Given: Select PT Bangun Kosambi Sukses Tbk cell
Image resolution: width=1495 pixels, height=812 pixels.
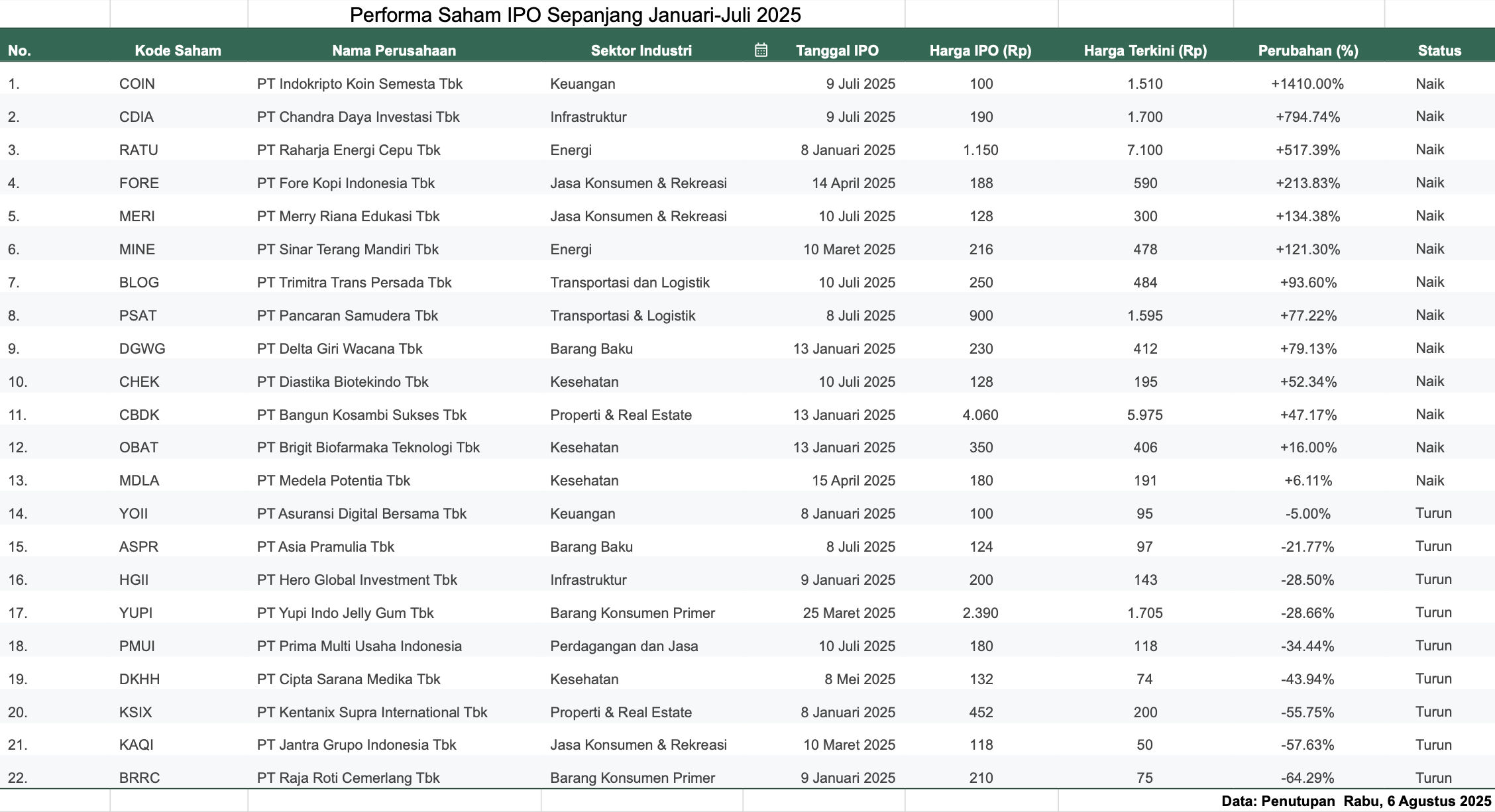Looking at the screenshot, I should click(362, 415).
